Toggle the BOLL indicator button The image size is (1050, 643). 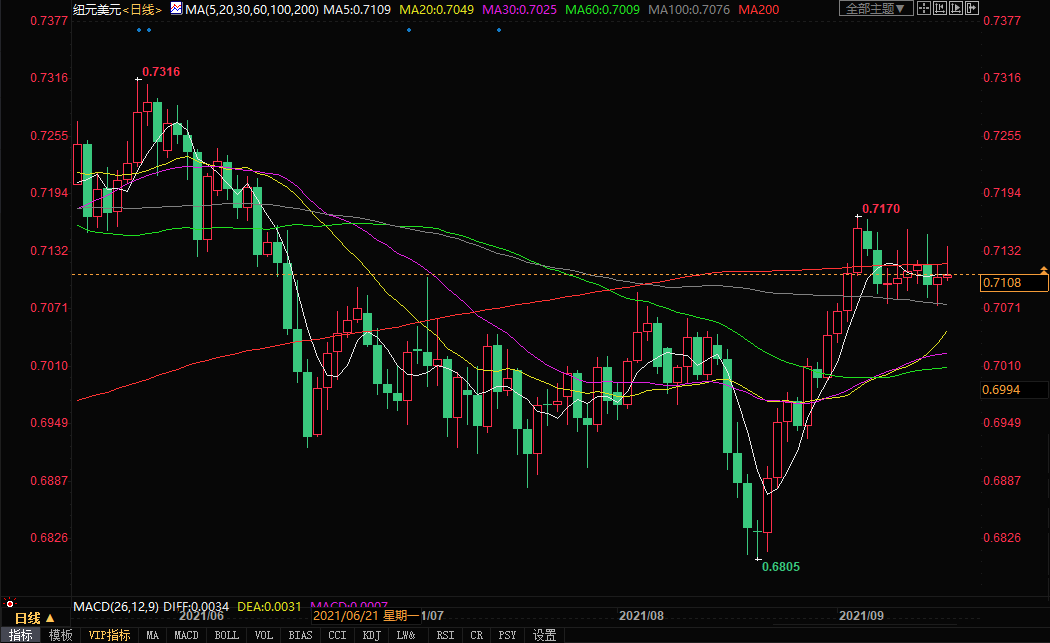pyautogui.click(x=227, y=635)
